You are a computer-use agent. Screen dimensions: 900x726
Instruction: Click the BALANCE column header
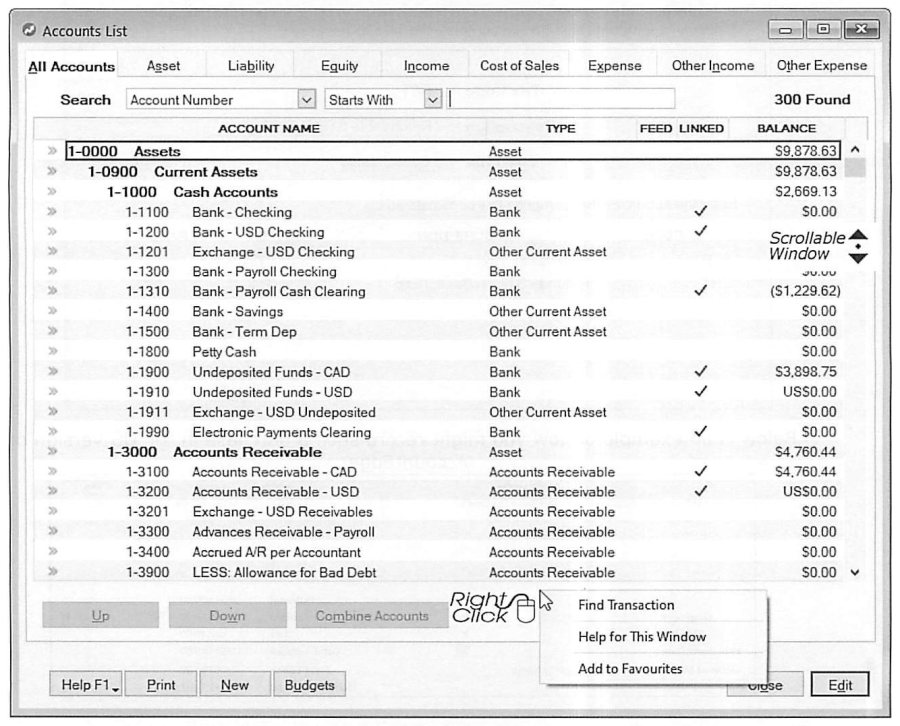(786, 129)
